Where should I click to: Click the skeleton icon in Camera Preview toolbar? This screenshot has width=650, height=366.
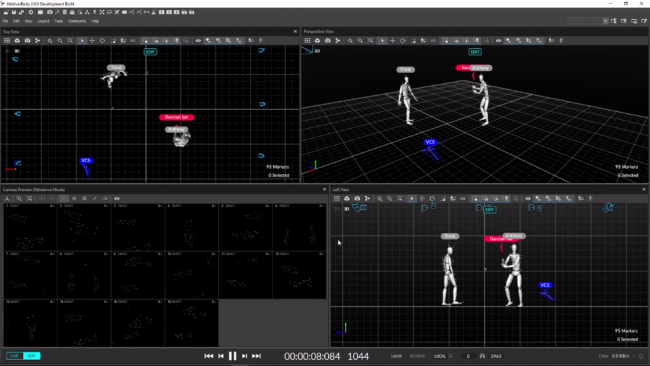[7, 199]
